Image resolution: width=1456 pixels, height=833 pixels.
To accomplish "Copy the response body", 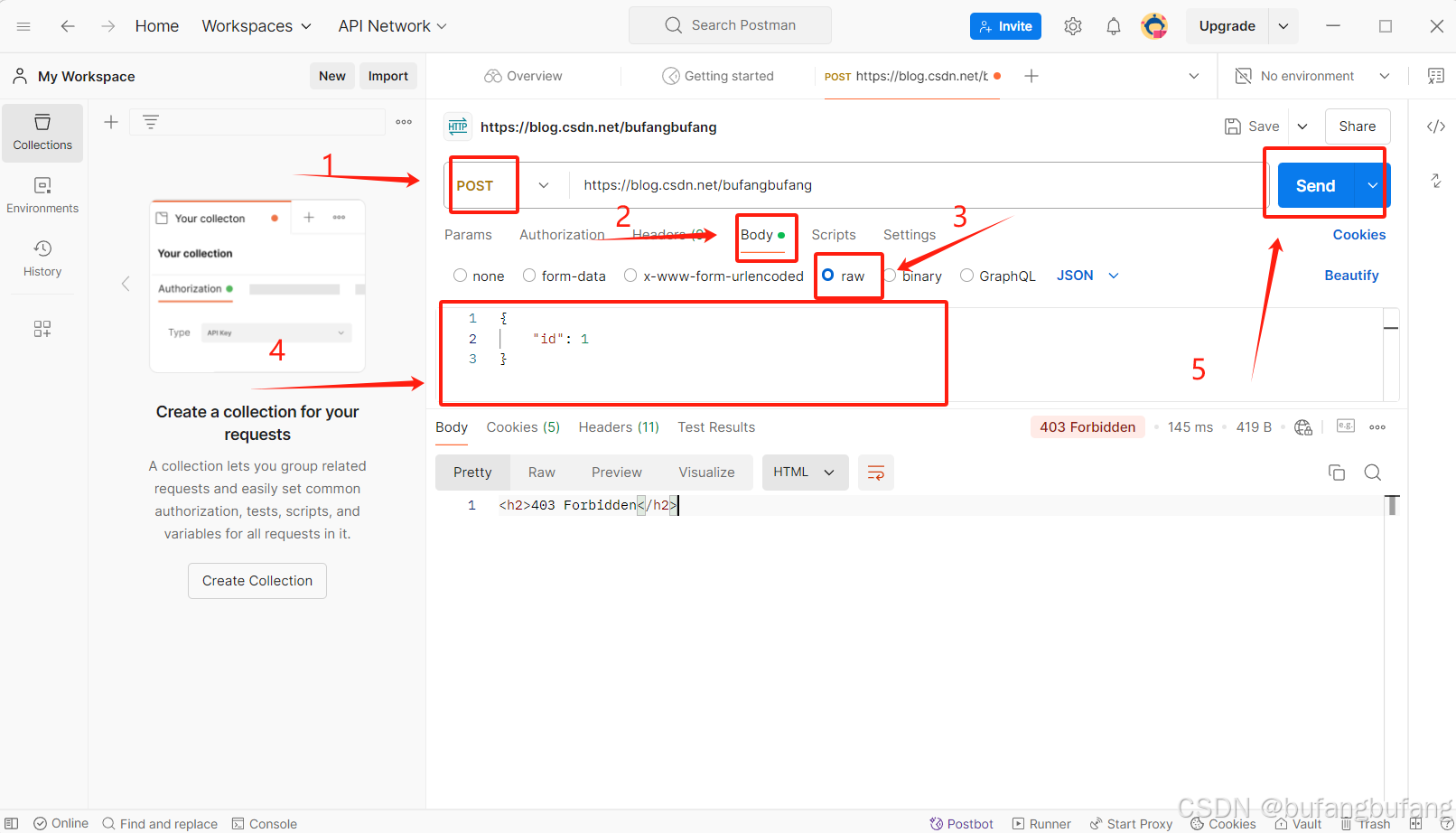I will [x=1337, y=473].
